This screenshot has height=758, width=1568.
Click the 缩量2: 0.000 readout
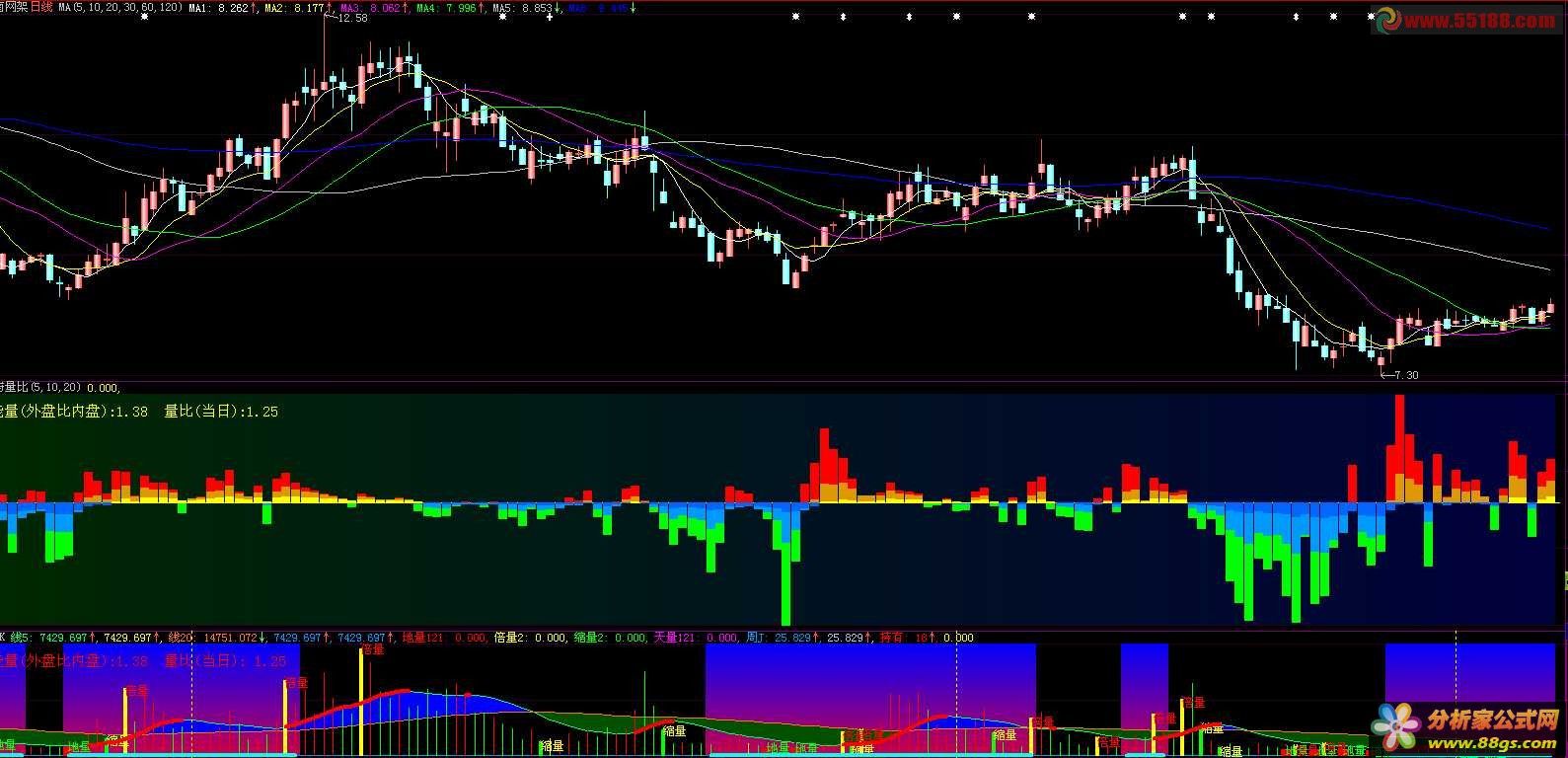(x=611, y=638)
